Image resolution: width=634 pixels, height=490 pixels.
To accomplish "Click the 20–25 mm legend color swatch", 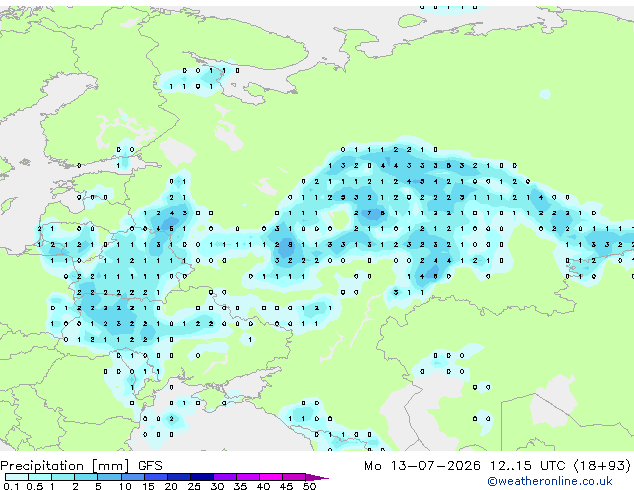I will pyautogui.click(x=179, y=477).
